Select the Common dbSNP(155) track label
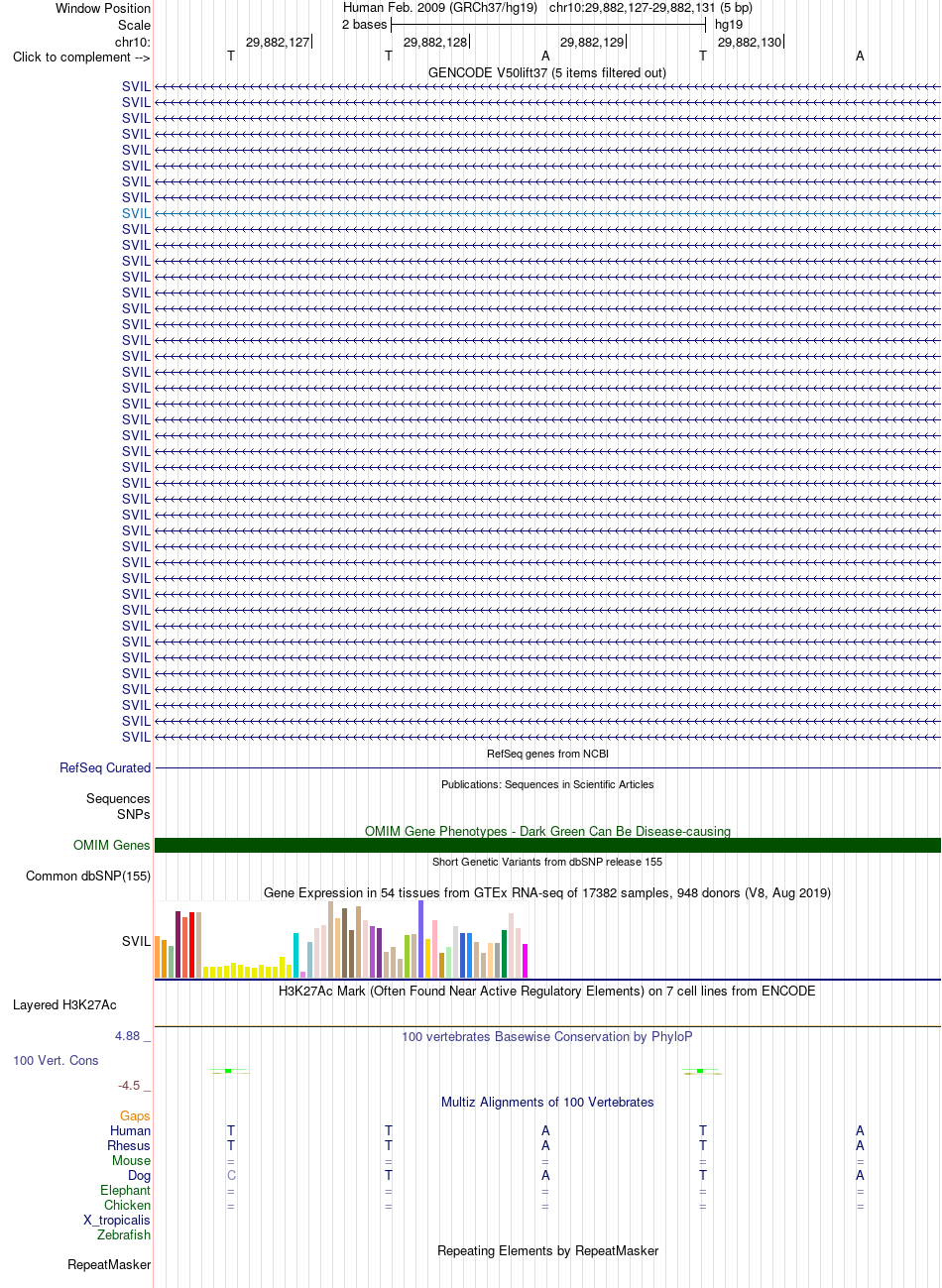This screenshot has width=942, height=1288. [88, 876]
